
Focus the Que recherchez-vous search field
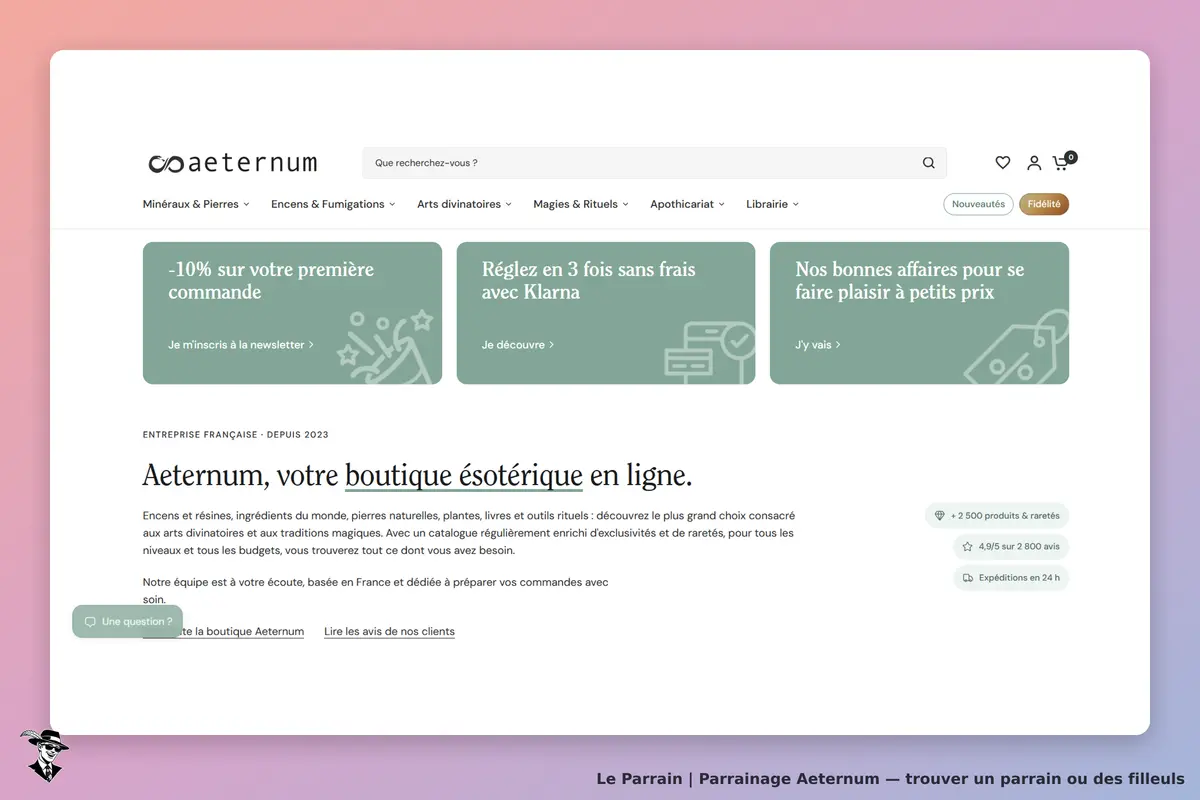[654, 163]
